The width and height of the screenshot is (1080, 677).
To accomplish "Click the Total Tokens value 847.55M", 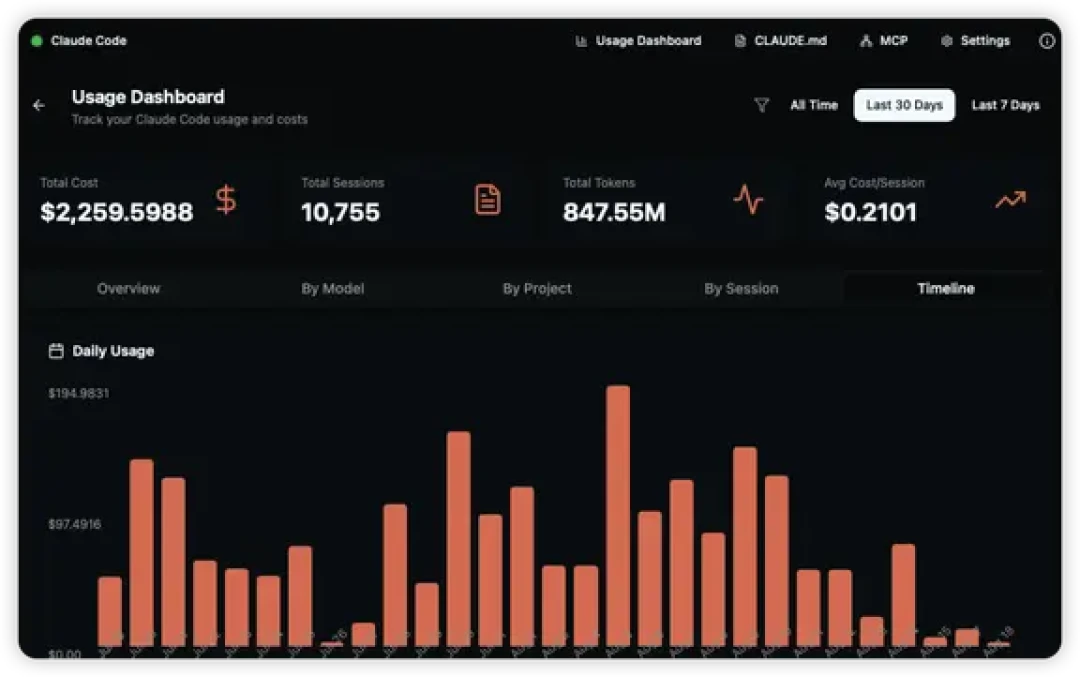I will tap(614, 212).
